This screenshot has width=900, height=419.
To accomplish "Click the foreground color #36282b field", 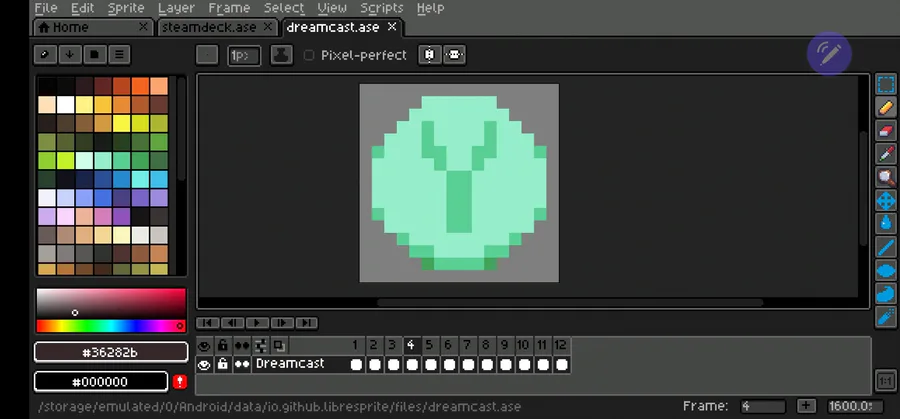I will pyautogui.click(x=111, y=352).
